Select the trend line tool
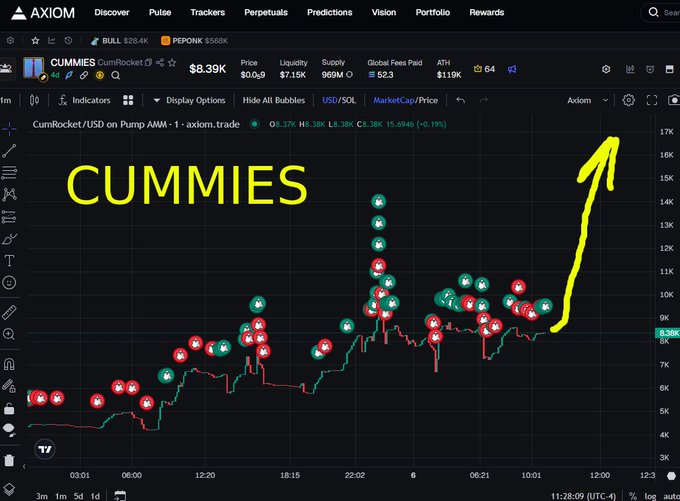This screenshot has height=501, width=680. point(9,151)
